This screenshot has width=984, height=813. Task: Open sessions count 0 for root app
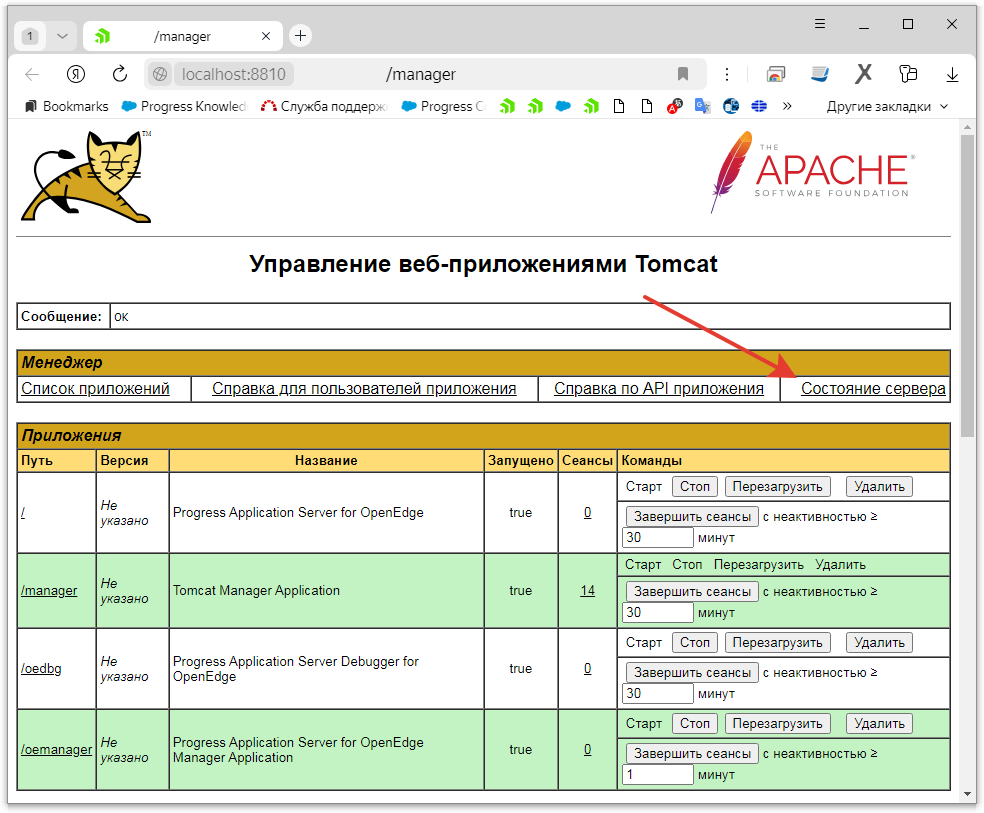pos(587,513)
